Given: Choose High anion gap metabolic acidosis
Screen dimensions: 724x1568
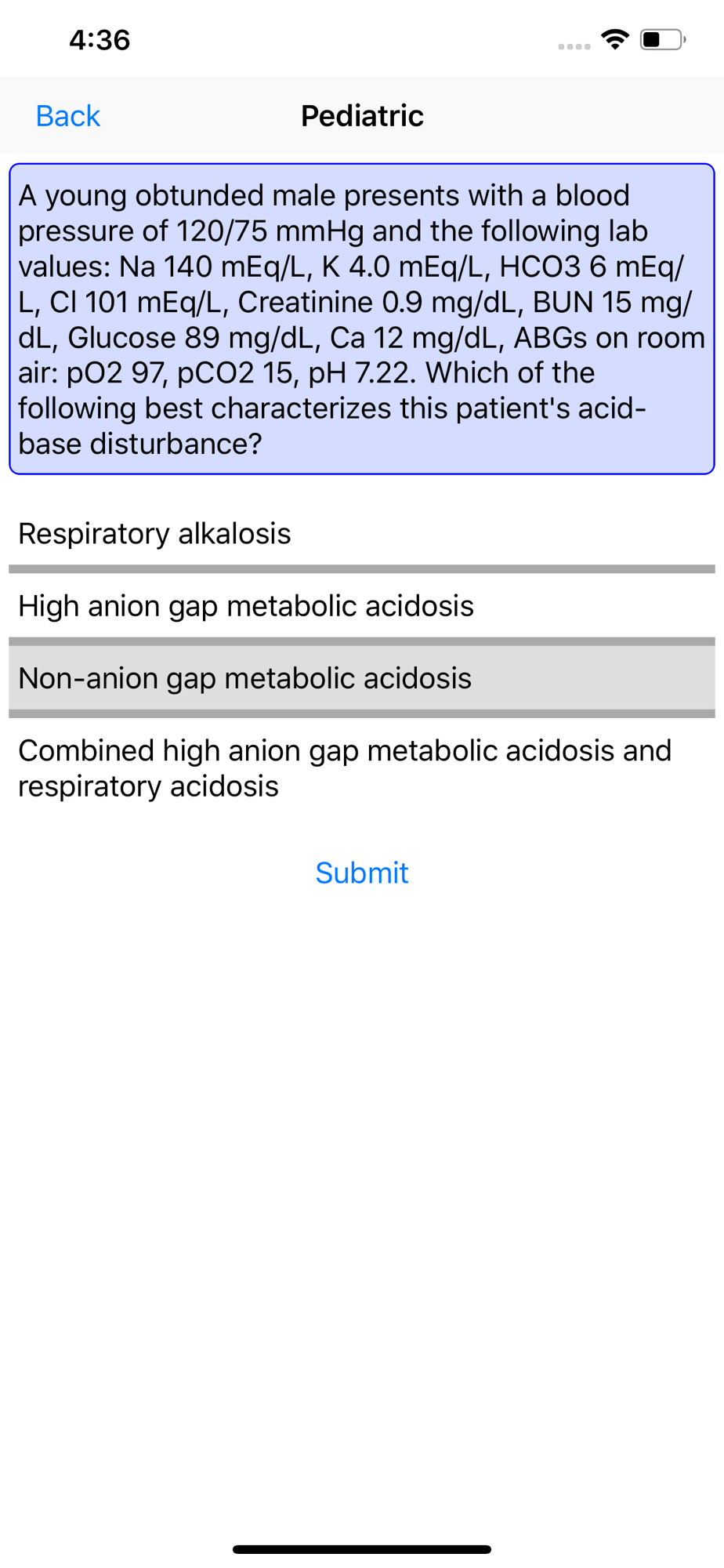Looking at the screenshot, I should (x=362, y=606).
